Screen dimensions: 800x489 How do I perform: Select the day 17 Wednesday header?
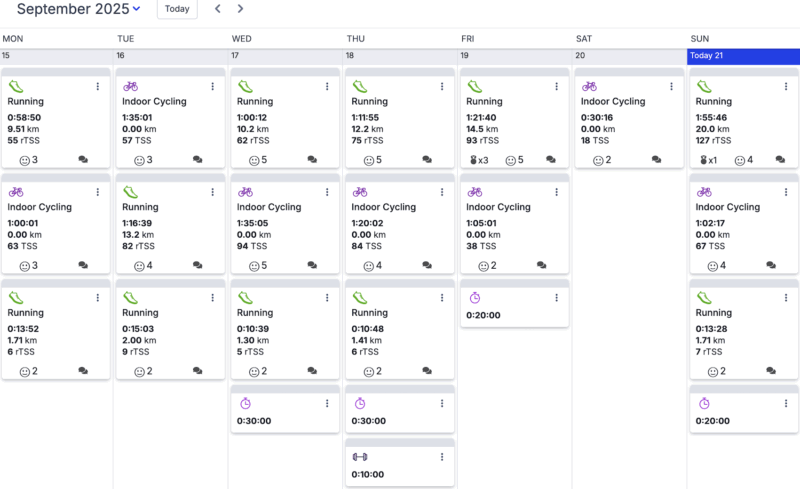point(285,56)
